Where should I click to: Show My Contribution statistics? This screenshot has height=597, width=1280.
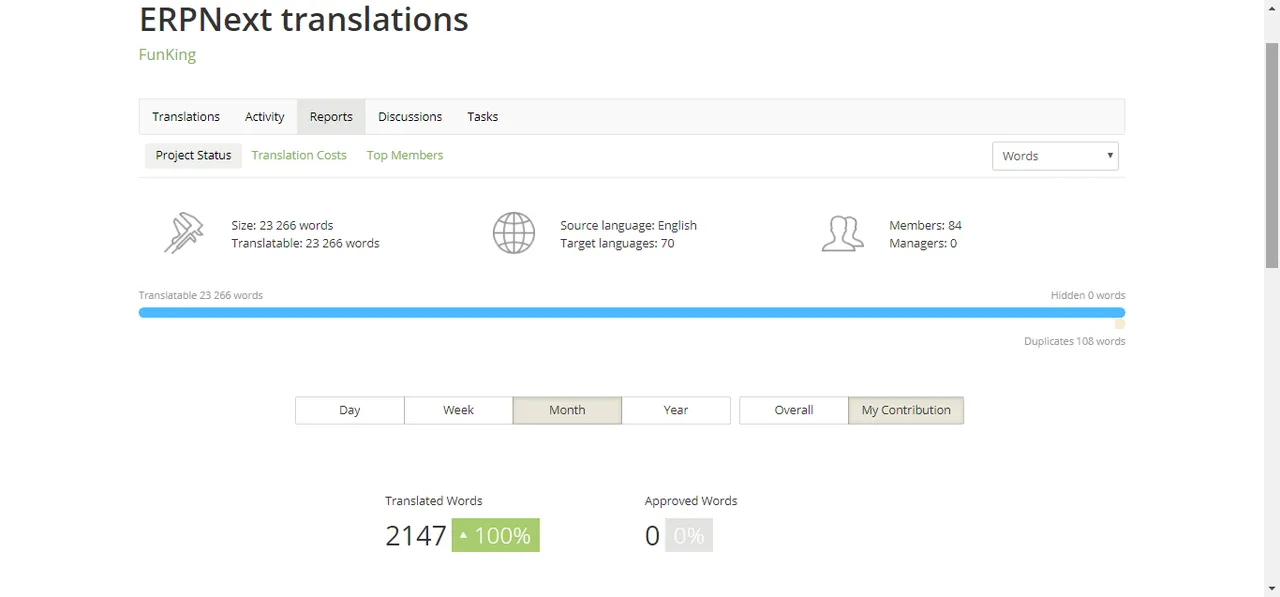(x=906, y=410)
